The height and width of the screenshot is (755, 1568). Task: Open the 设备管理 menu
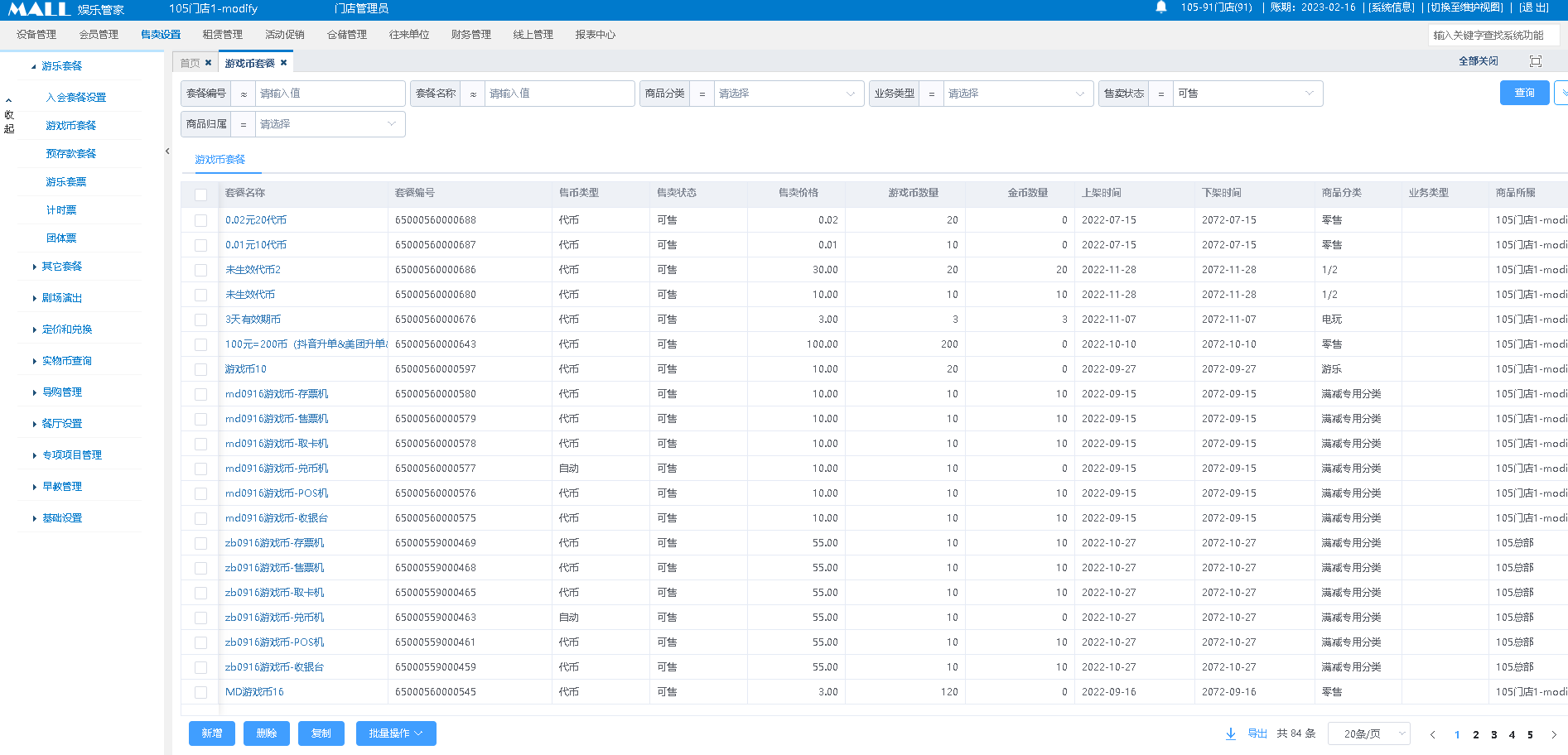click(x=36, y=35)
